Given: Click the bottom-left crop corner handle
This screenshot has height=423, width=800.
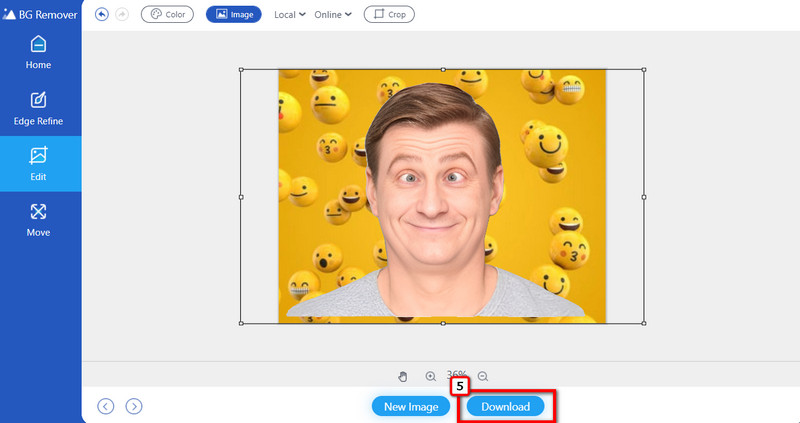Looking at the screenshot, I should 241,323.
